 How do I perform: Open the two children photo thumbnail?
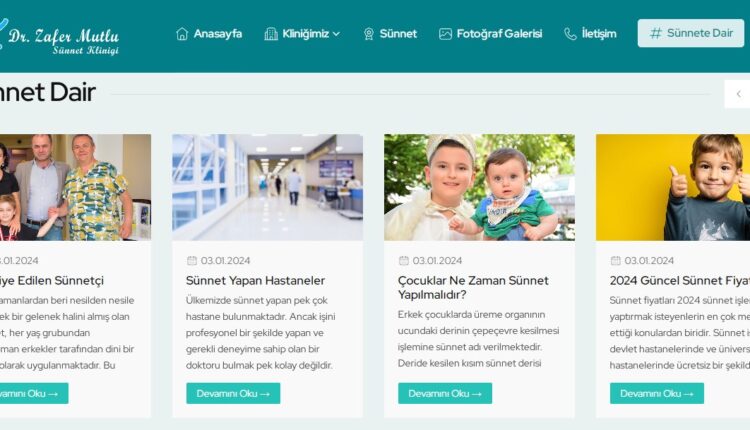[479, 187]
